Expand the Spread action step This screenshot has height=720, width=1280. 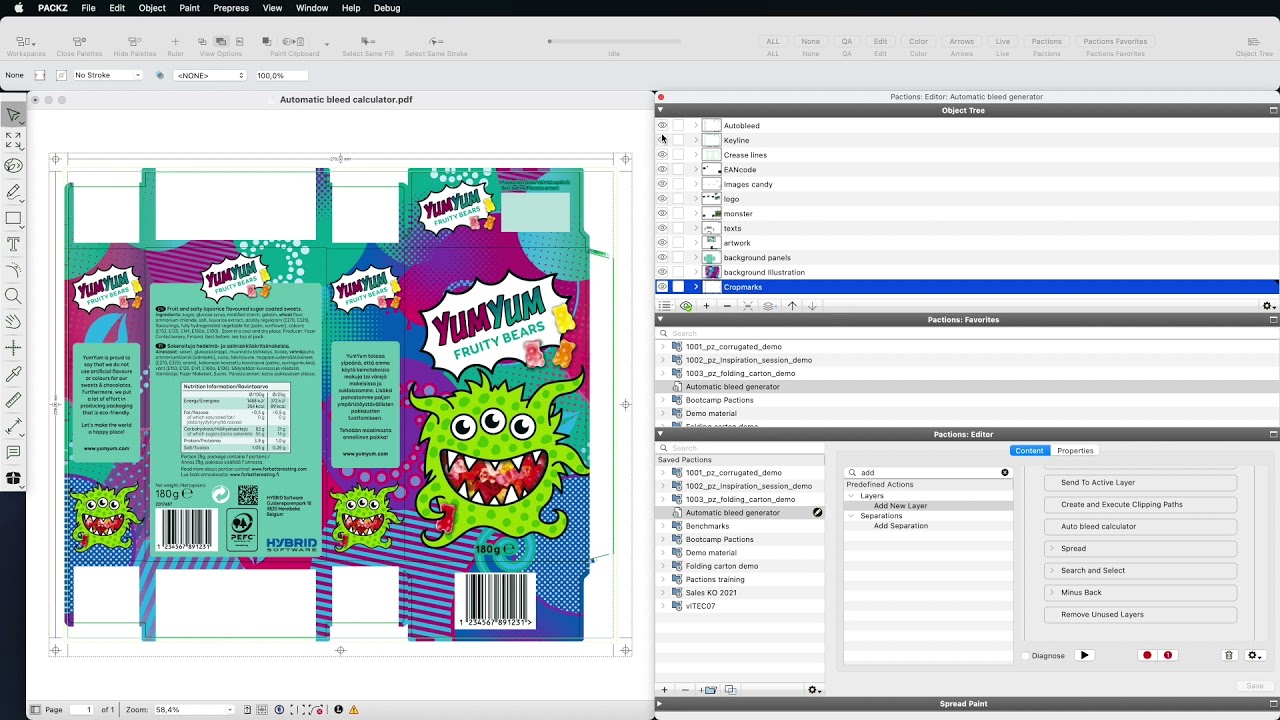(x=1051, y=549)
